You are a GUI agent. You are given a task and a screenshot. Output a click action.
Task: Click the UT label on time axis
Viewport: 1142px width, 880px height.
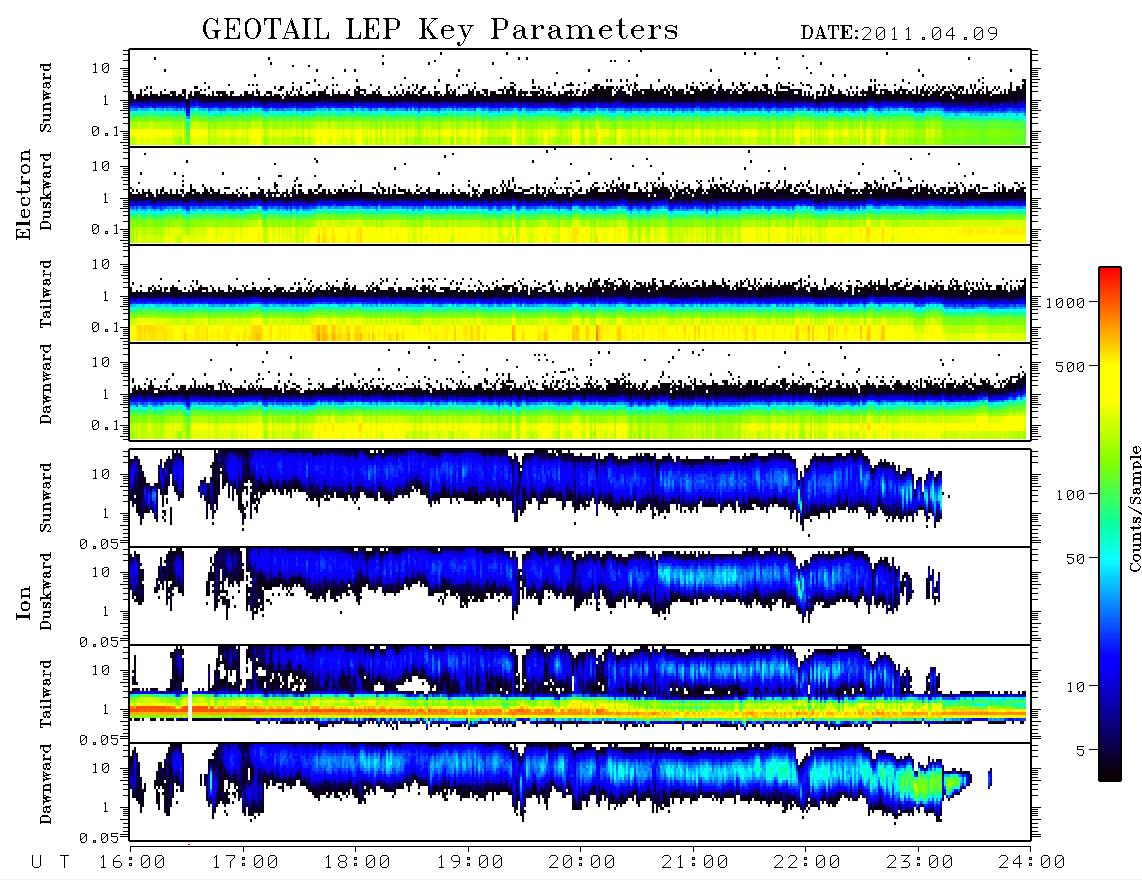[50, 862]
